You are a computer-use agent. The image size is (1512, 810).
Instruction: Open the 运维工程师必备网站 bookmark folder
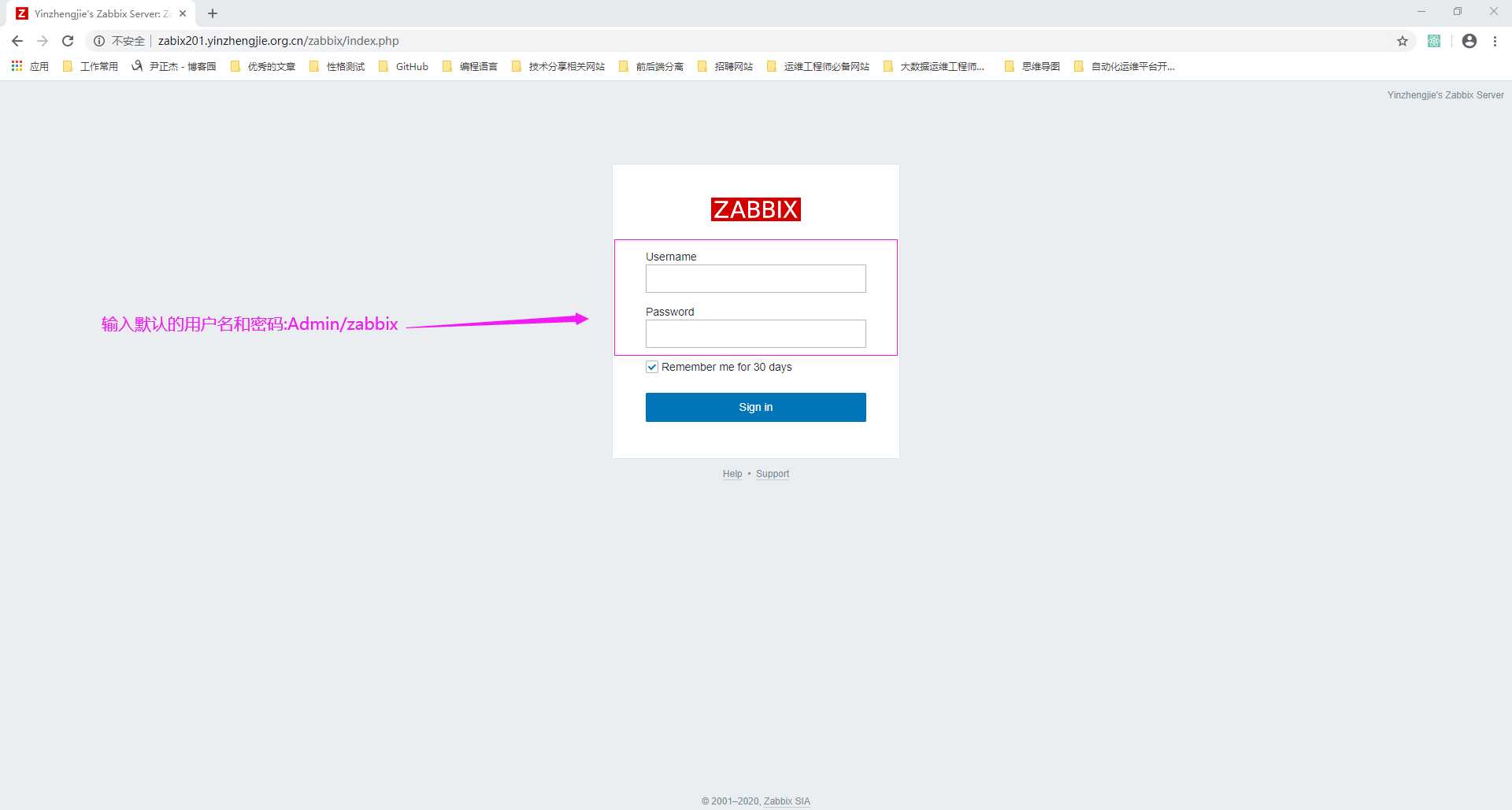pos(818,66)
